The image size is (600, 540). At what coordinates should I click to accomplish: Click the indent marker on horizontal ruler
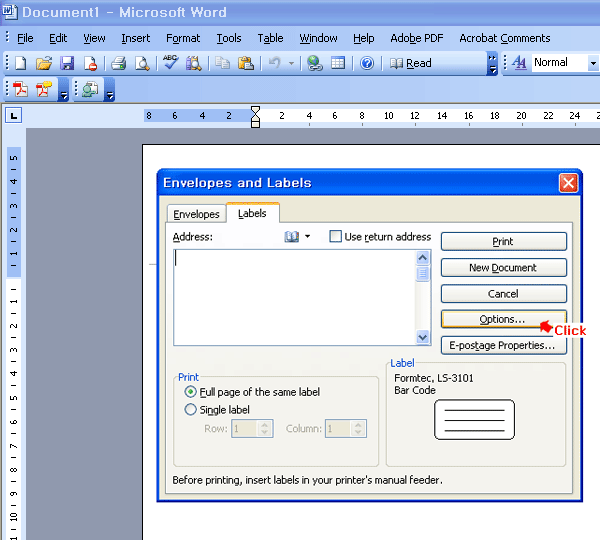coord(255,117)
